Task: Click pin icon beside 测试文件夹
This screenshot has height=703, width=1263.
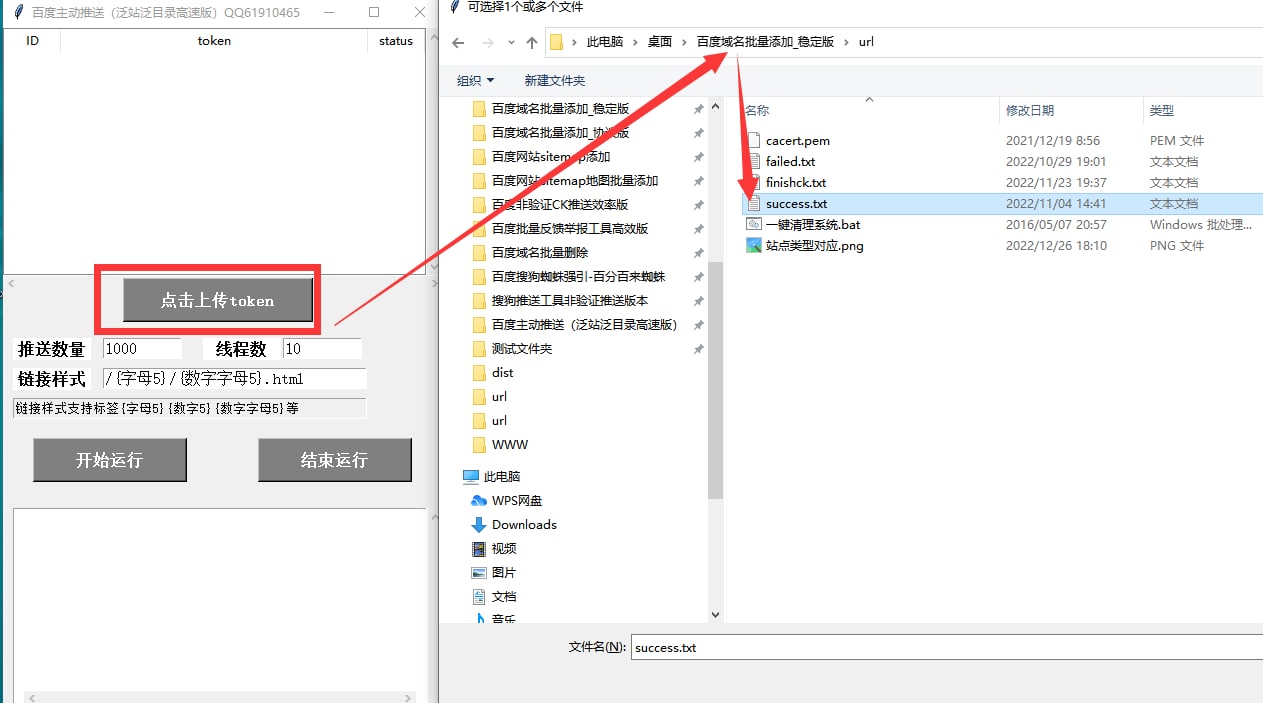Action: coord(698,349)
